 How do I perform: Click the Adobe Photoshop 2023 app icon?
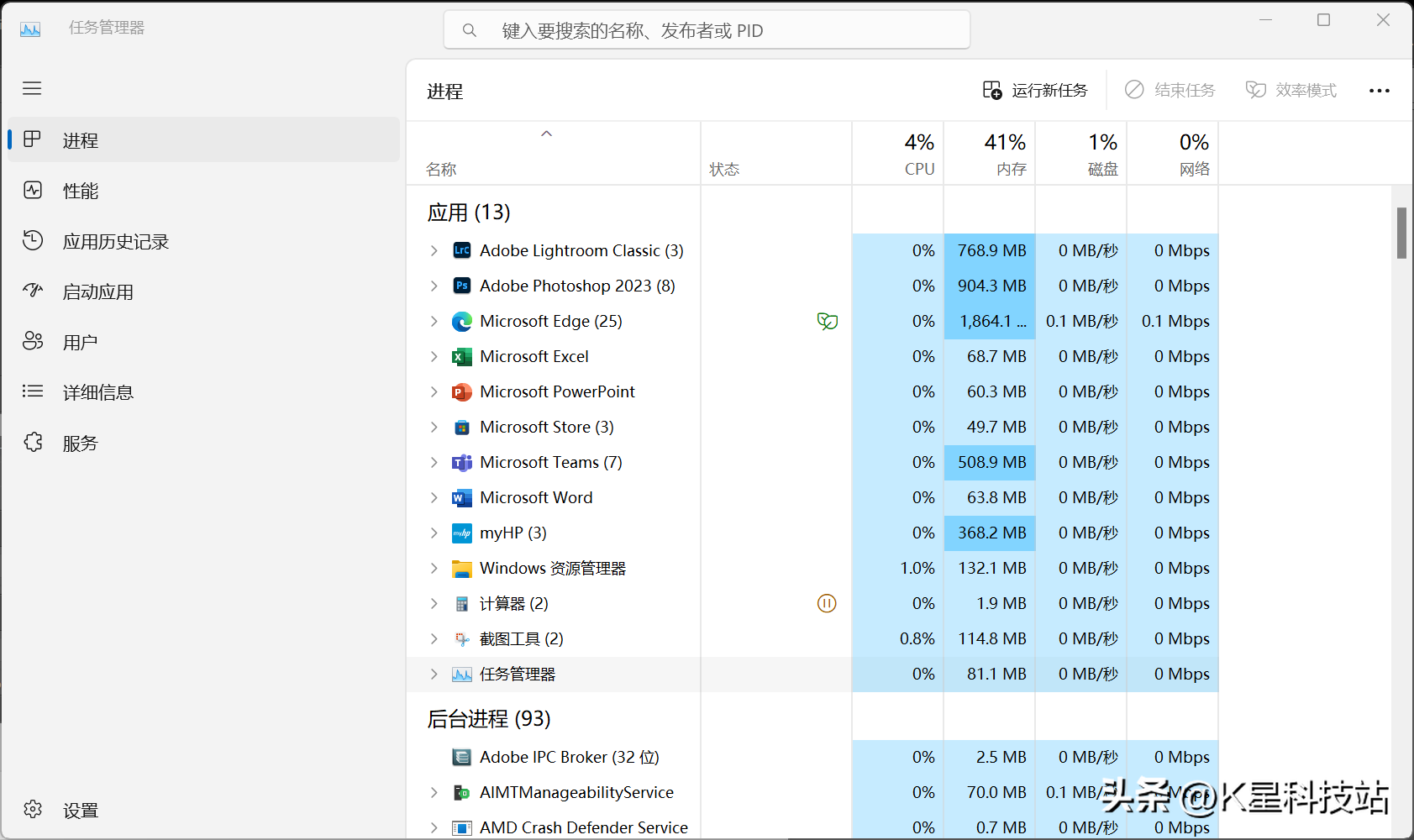461,286
